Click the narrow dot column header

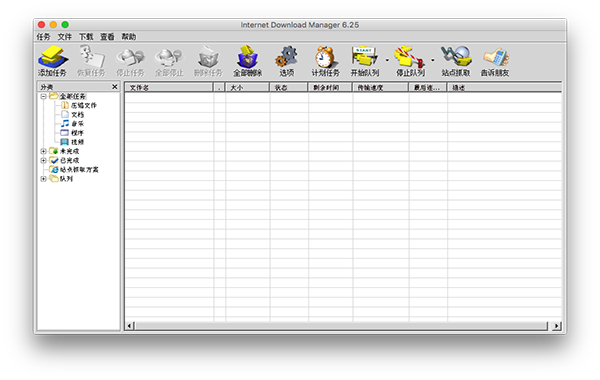(x=219, y=88)
